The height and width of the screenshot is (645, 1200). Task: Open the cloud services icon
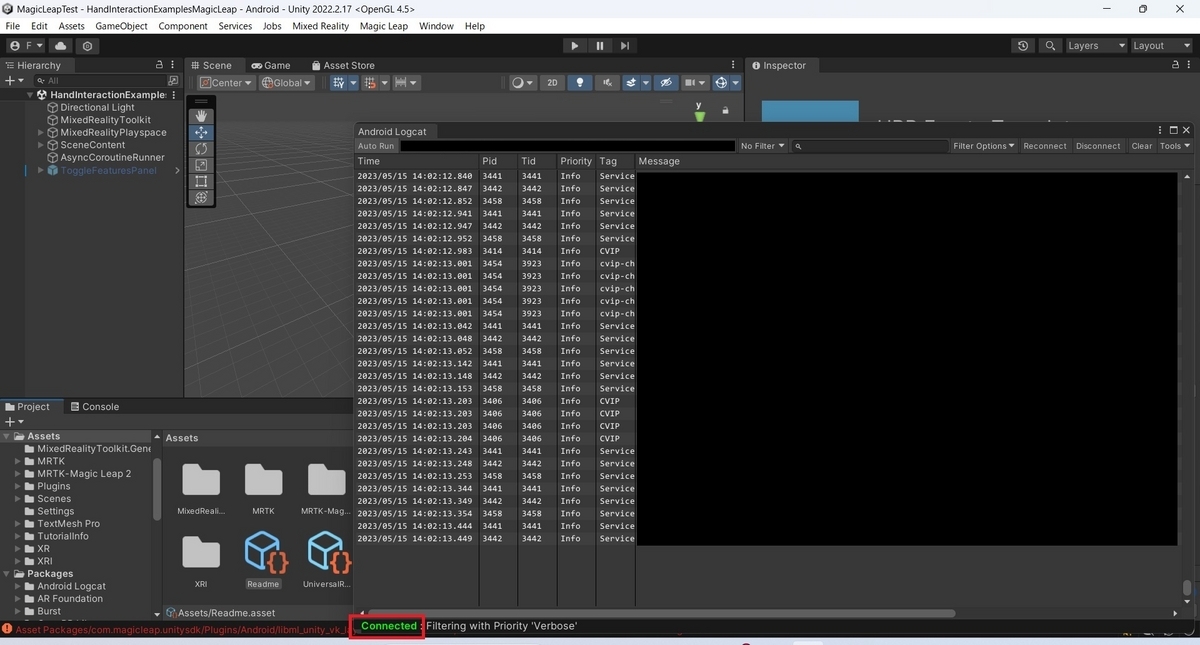(61, 46)
